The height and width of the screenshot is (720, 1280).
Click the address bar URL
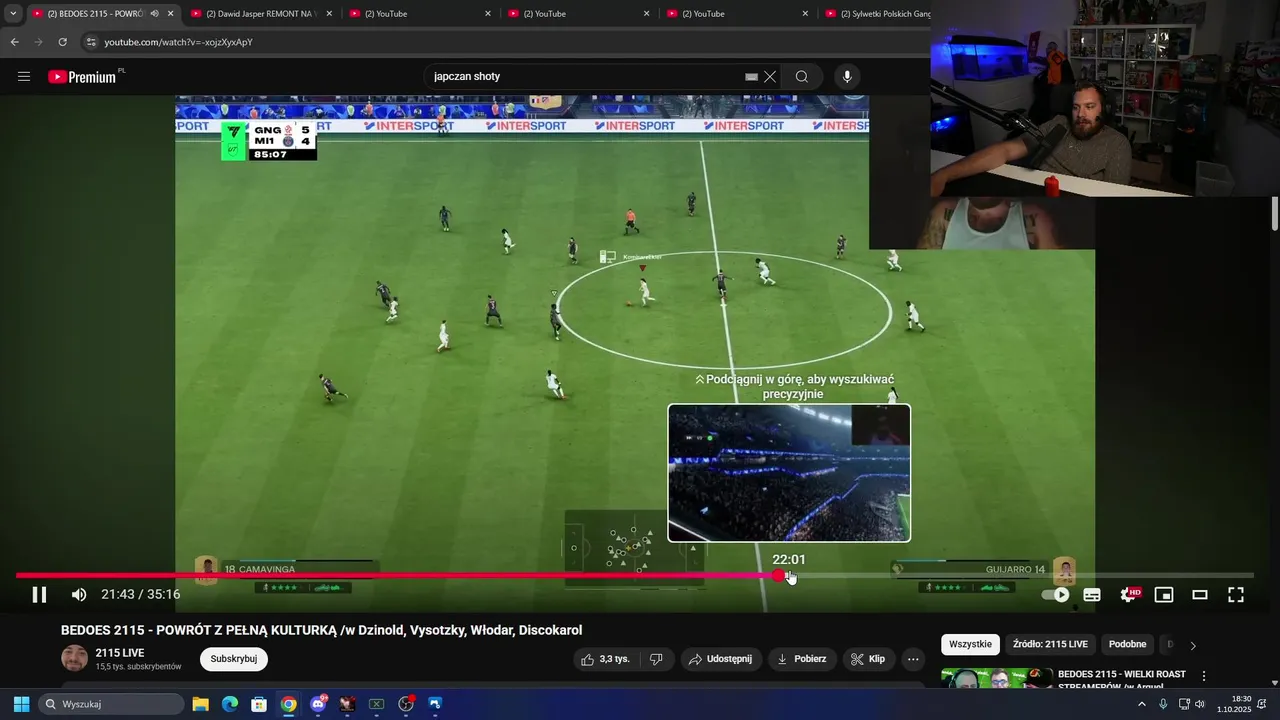(x=178, y=42)
